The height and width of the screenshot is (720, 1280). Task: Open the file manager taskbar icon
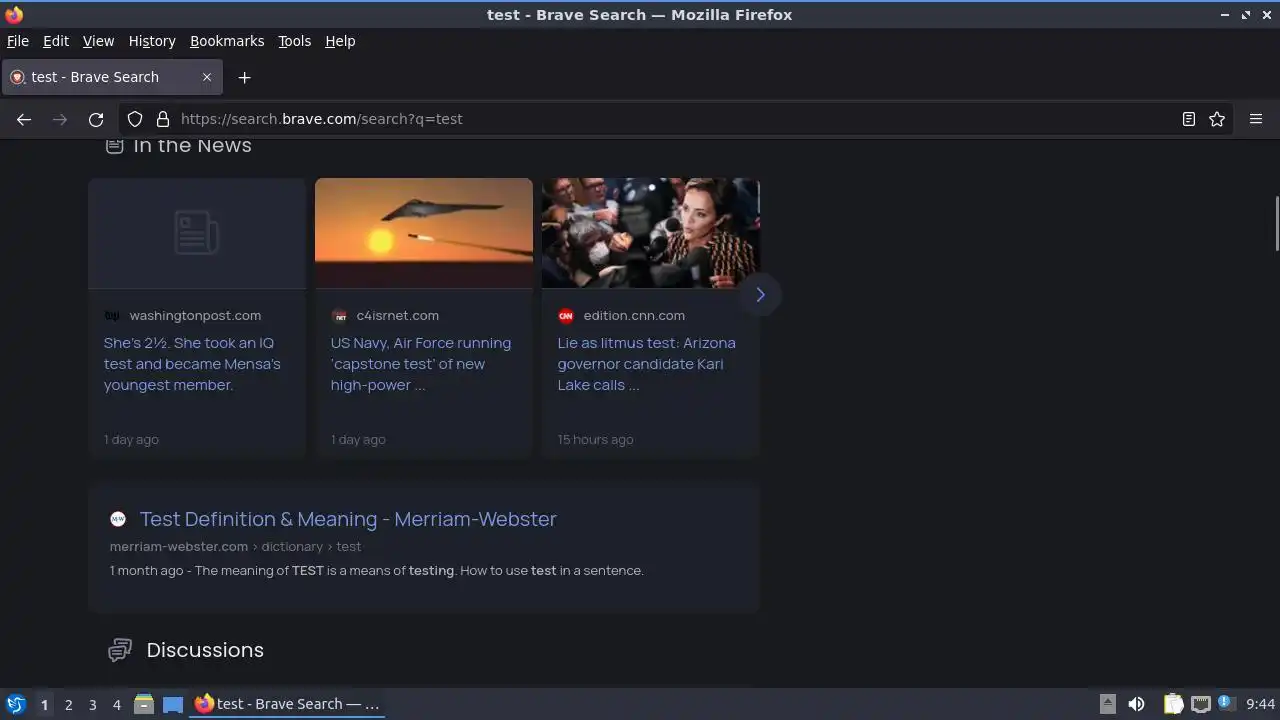tap(143, 704)
